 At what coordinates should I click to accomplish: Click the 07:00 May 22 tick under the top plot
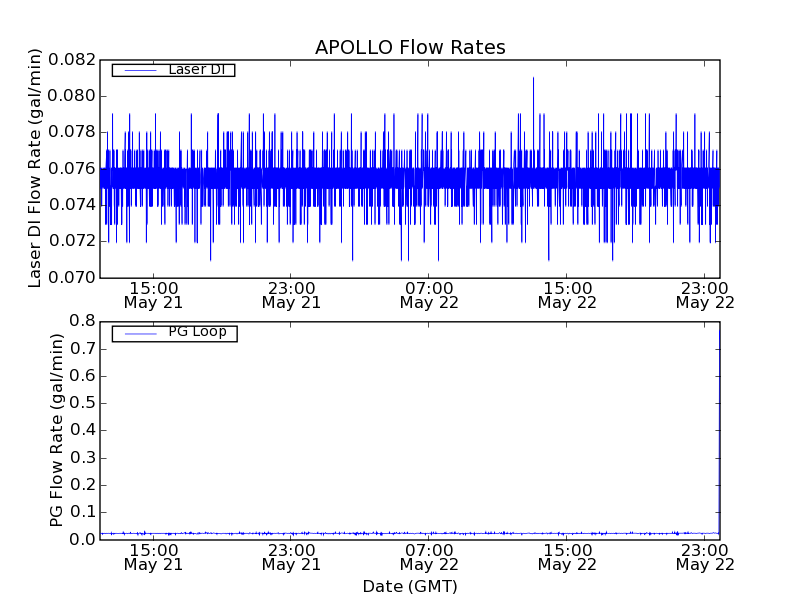click(429, 294)
